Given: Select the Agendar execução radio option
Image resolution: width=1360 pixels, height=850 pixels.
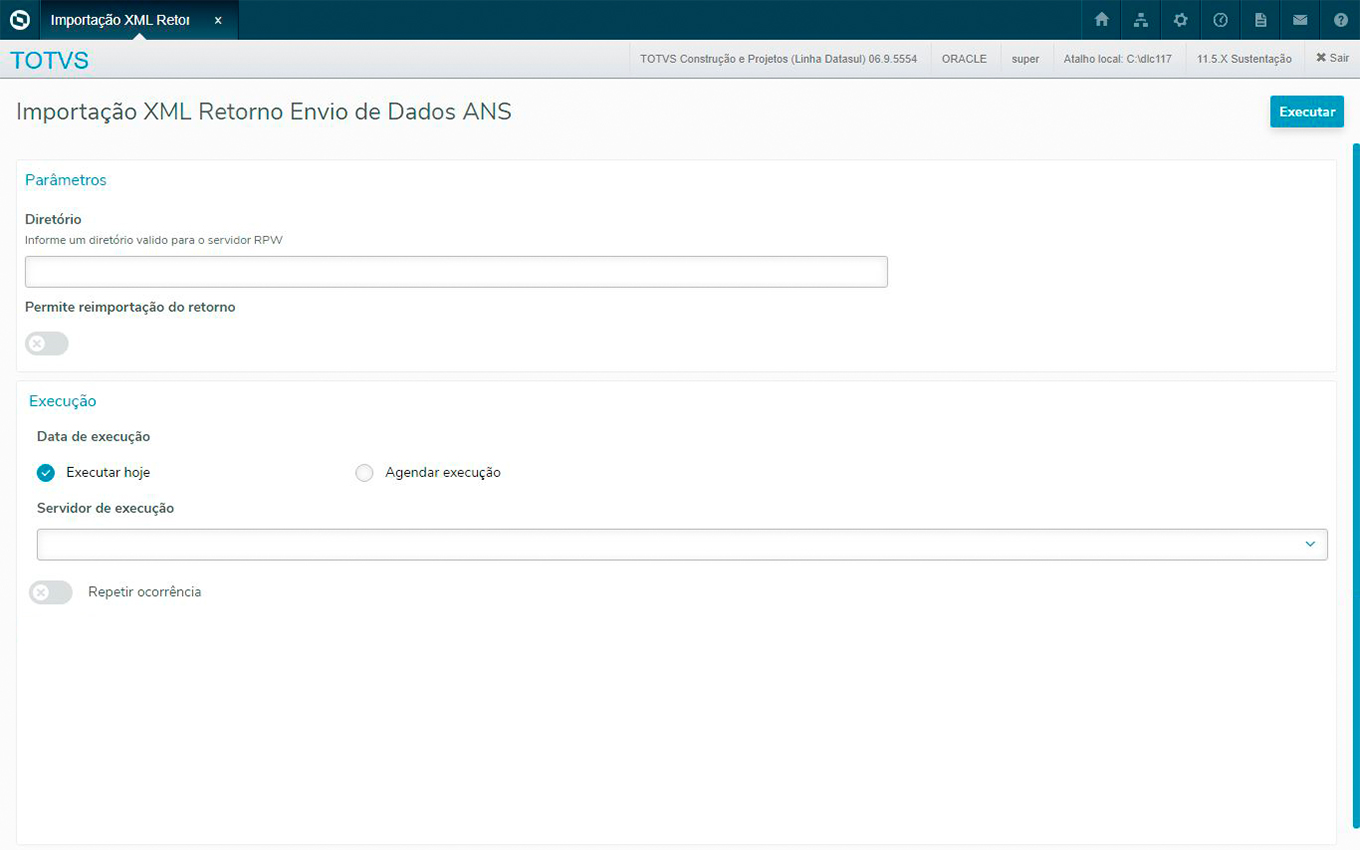Looking at the screenshot, I should pyautogui.click(x=364, y=473).
